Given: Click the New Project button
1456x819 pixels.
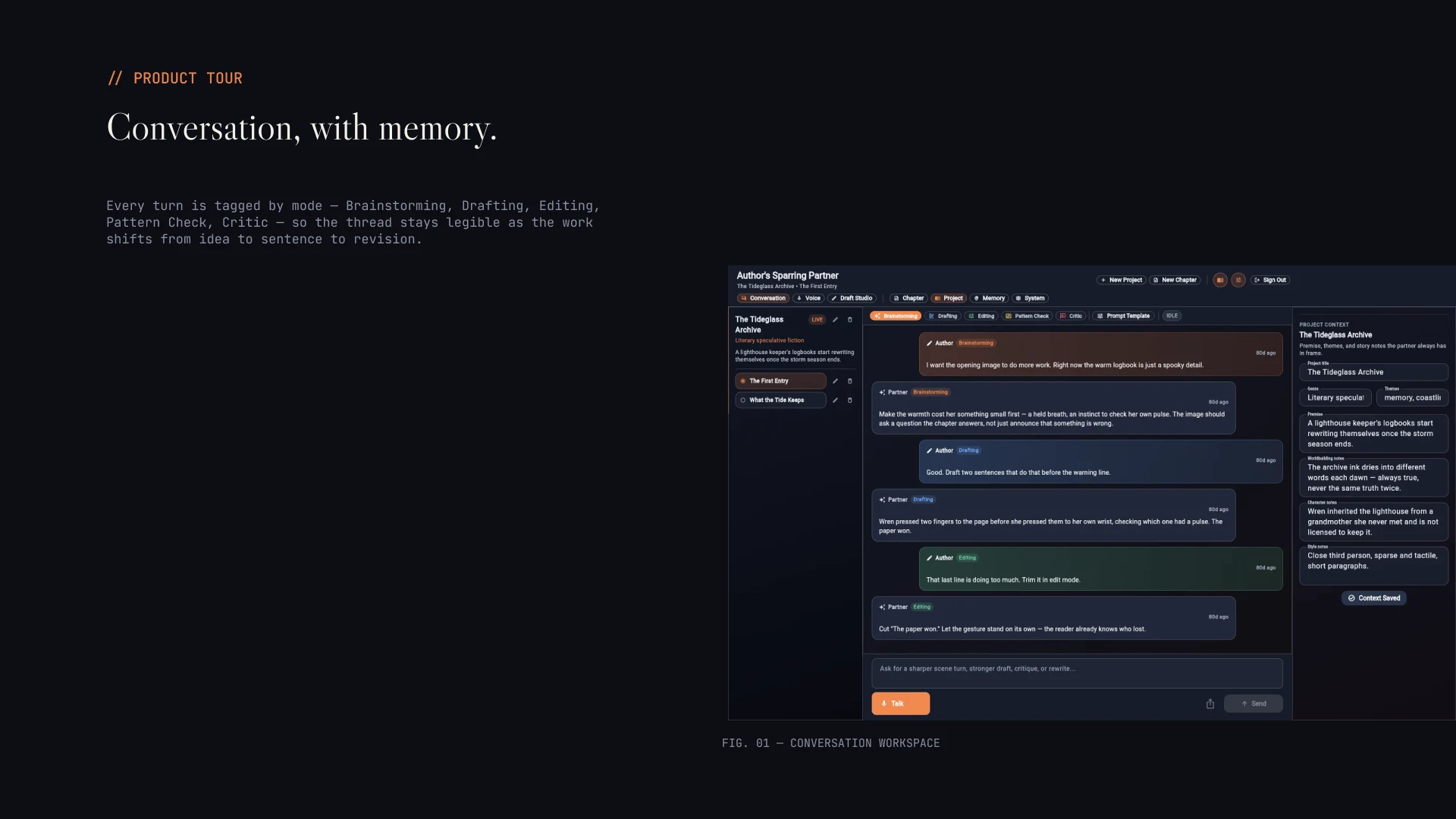Looking at the screenshot, I should [1122, 280].
